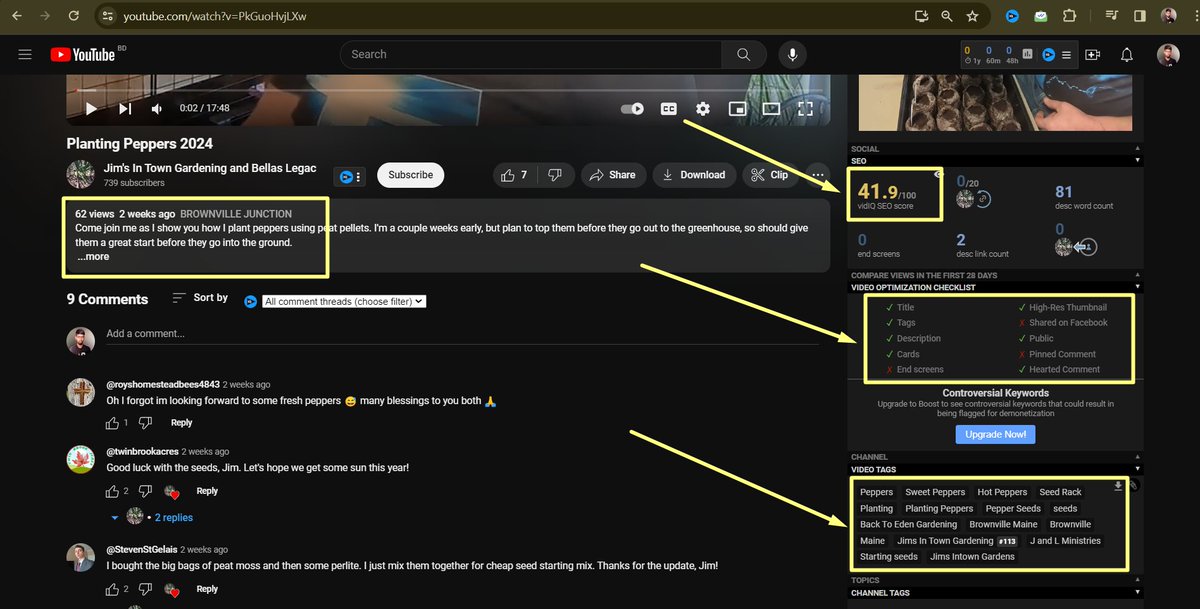Zoom options magnifier in address bar
This screenshot has width=1200, height=609.
(x=946, y=17)
